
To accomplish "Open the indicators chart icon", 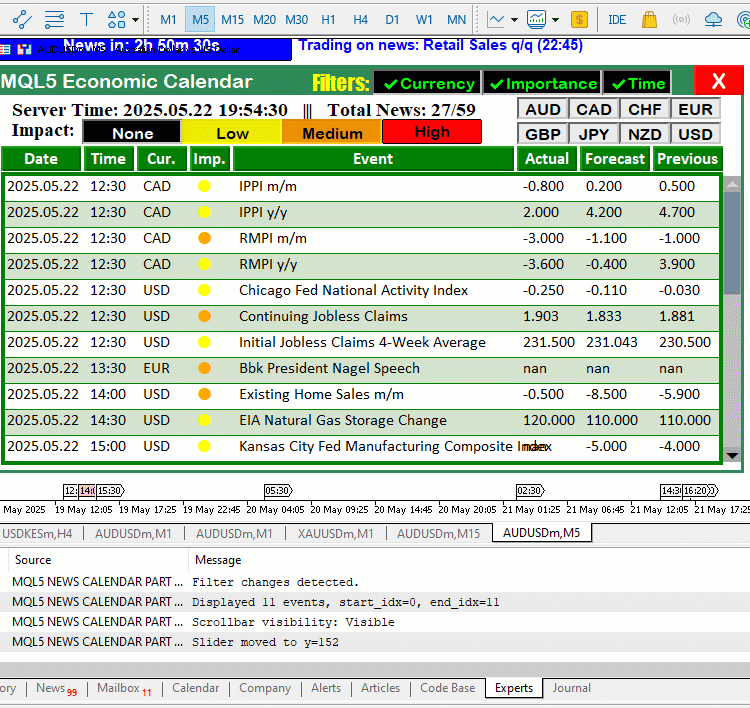I will point(536,20).
